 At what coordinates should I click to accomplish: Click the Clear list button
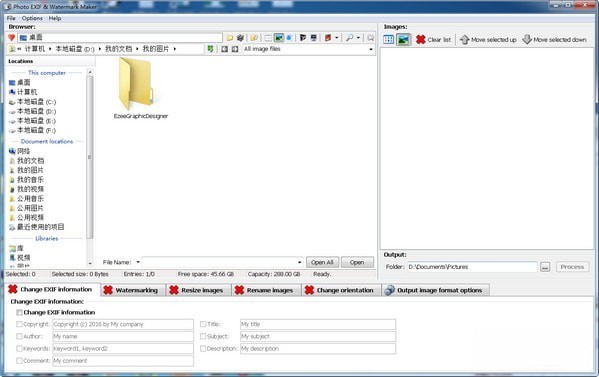point(434,39)
